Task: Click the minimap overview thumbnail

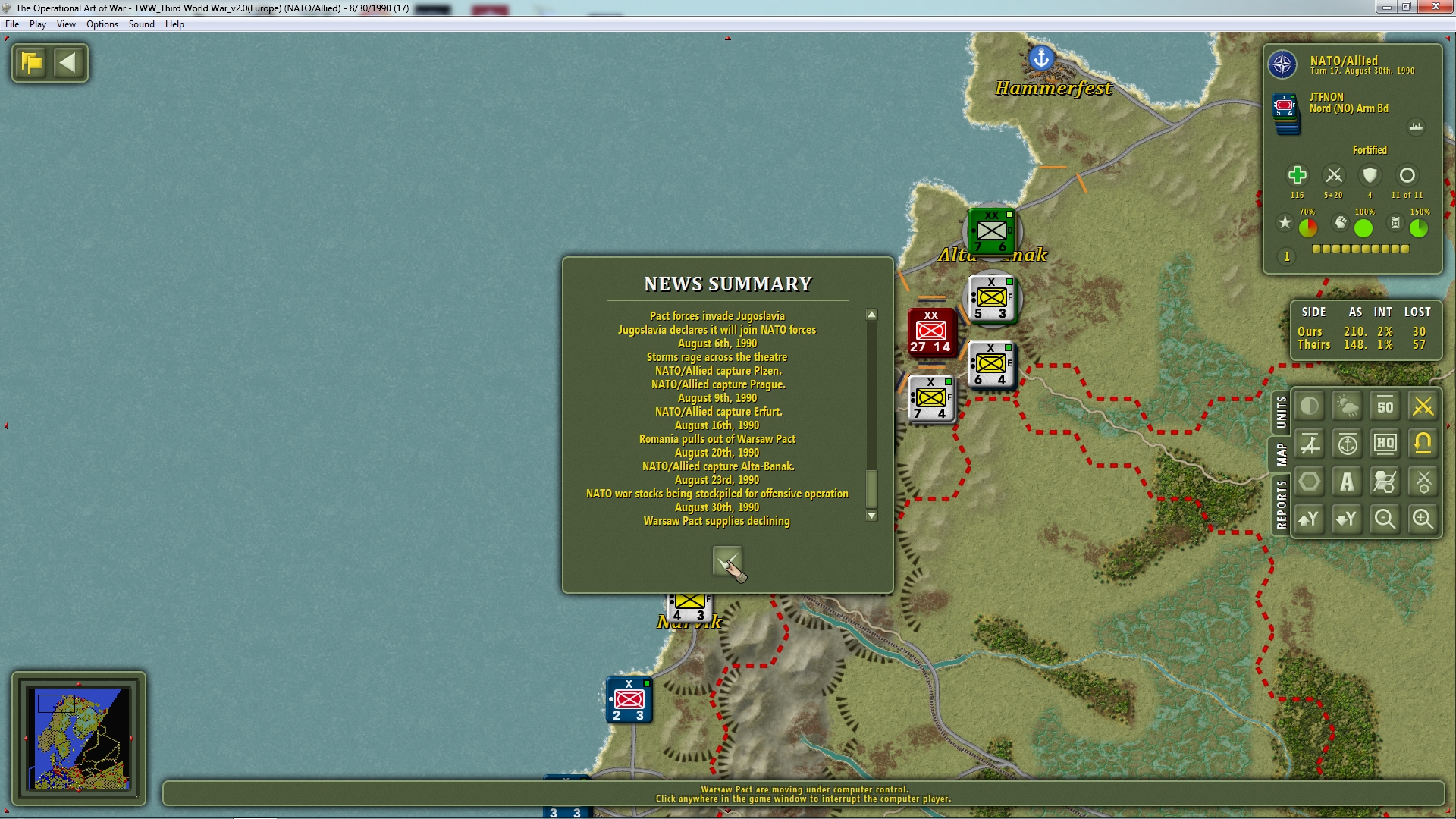Action: coord(79,739)
